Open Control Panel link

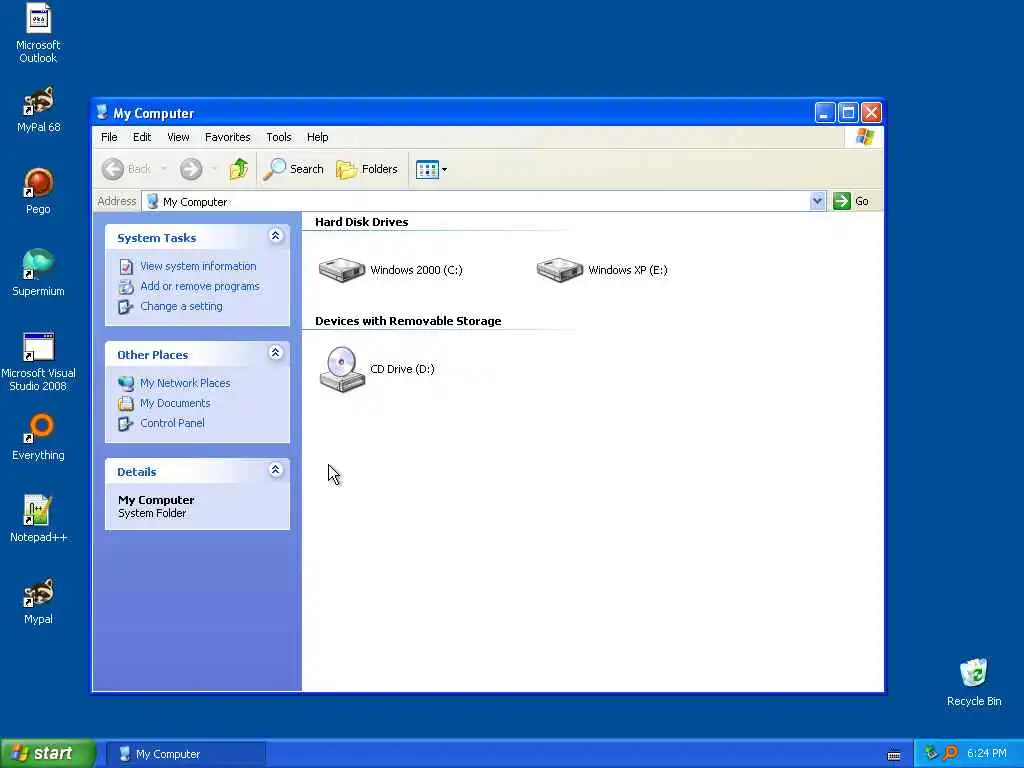[172, 423]
